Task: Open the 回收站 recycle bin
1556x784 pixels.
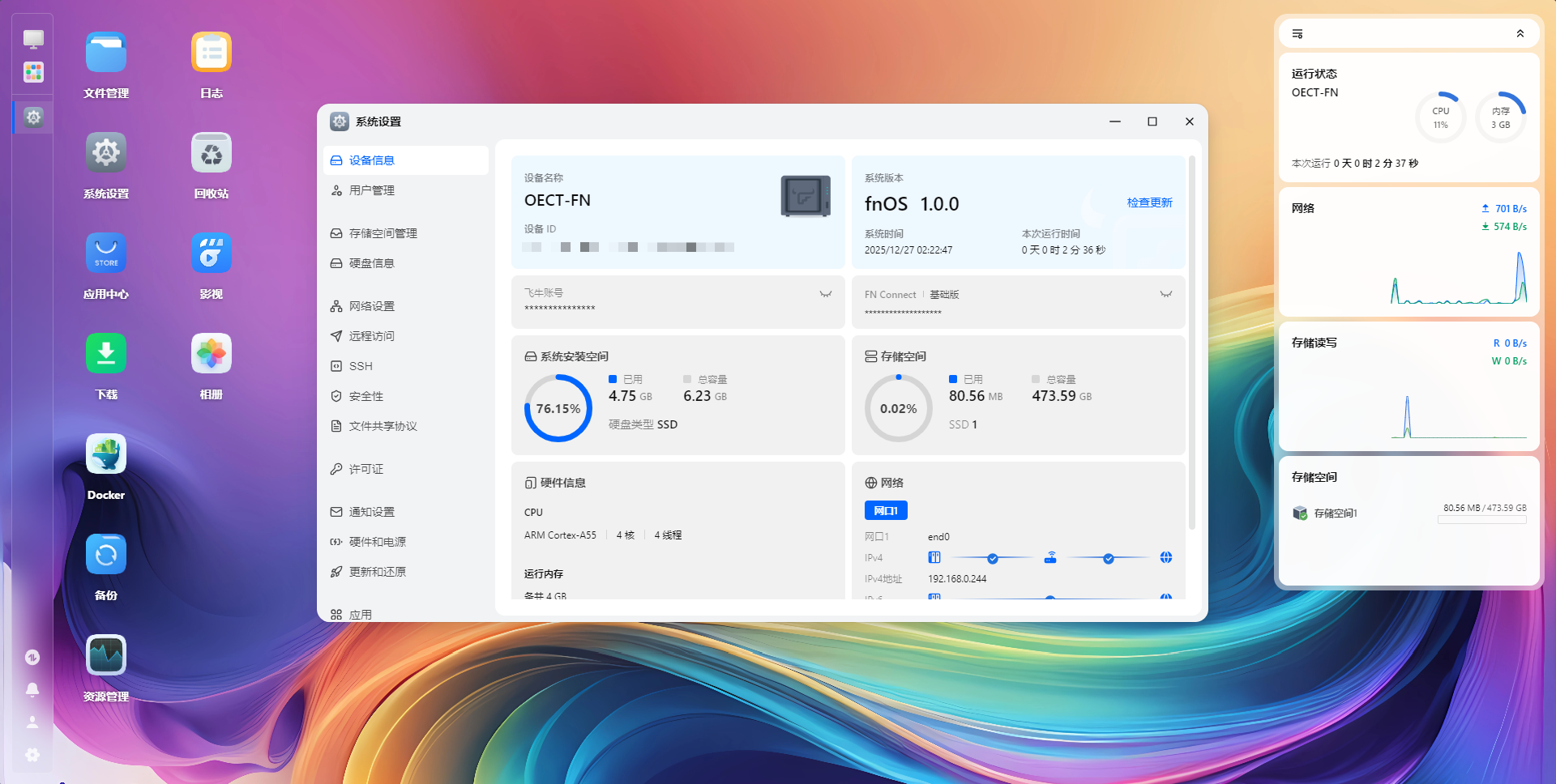Action: click(x=212, y=153)
